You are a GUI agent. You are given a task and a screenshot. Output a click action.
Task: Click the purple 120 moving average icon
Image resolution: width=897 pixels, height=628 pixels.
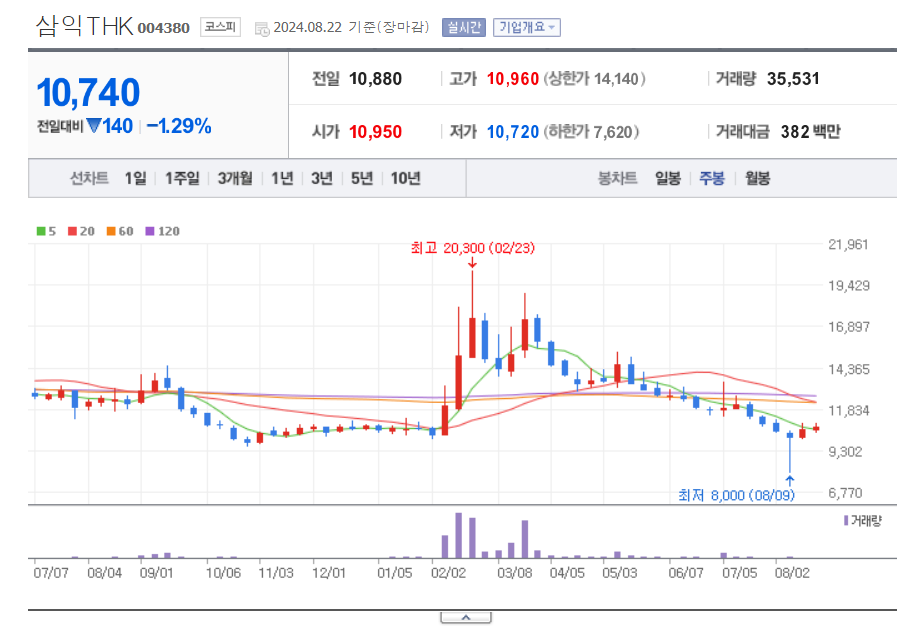pyautogui.click(x=148, y=231)
